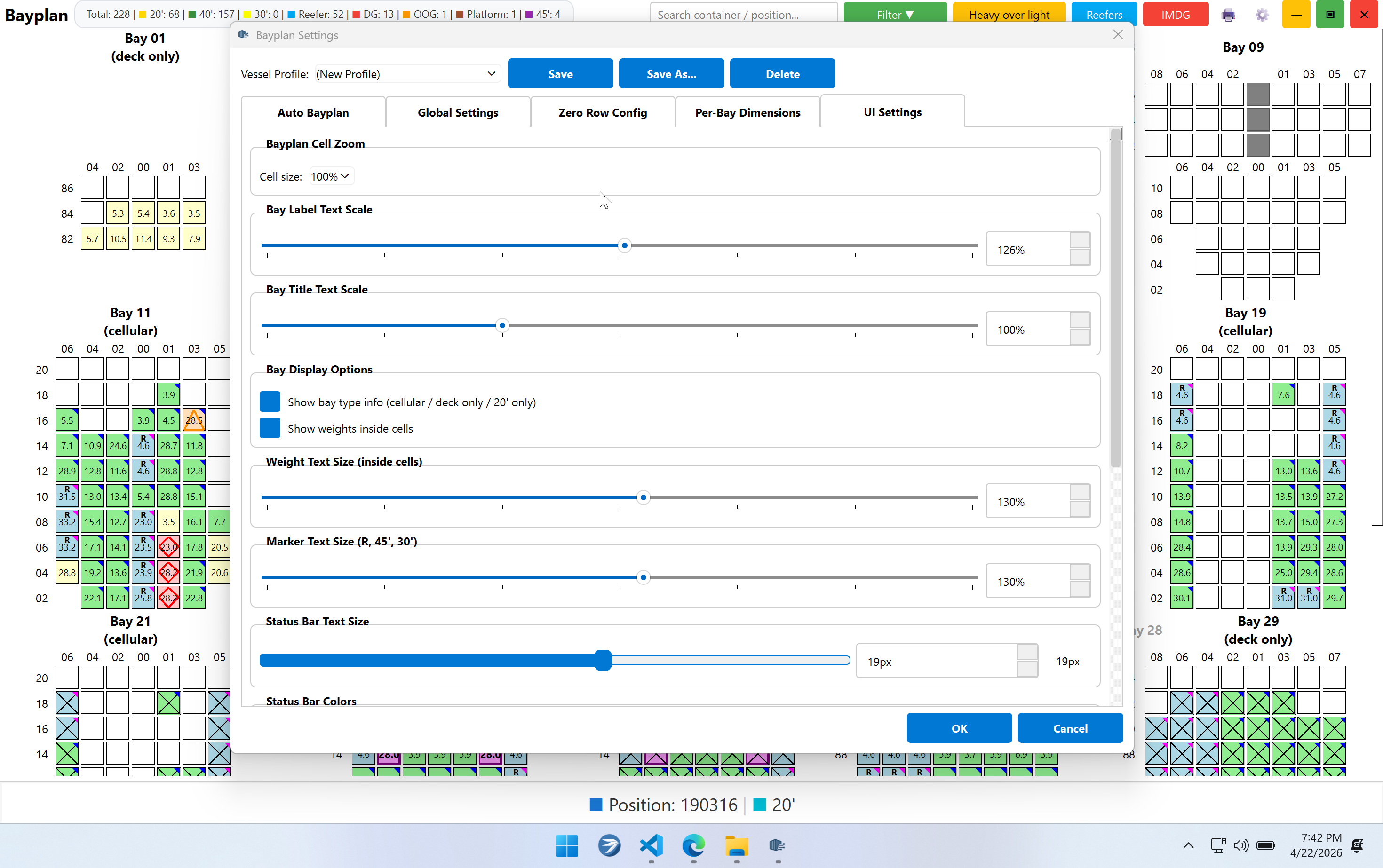This screenshot has height=868, width=1383.
Task: Switch to the Per-Bay Dimensions tab
Action: click(747, 112)
